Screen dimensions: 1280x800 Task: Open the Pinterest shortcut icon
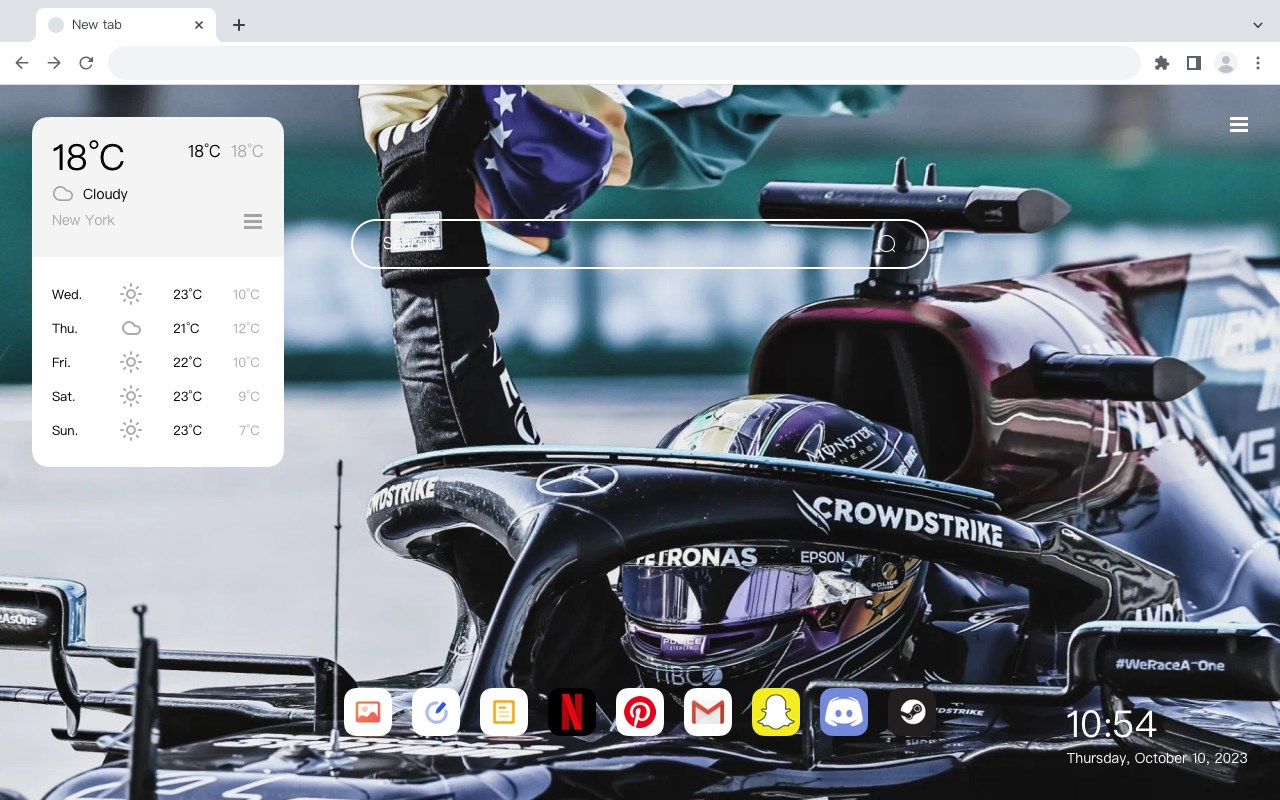640,712
